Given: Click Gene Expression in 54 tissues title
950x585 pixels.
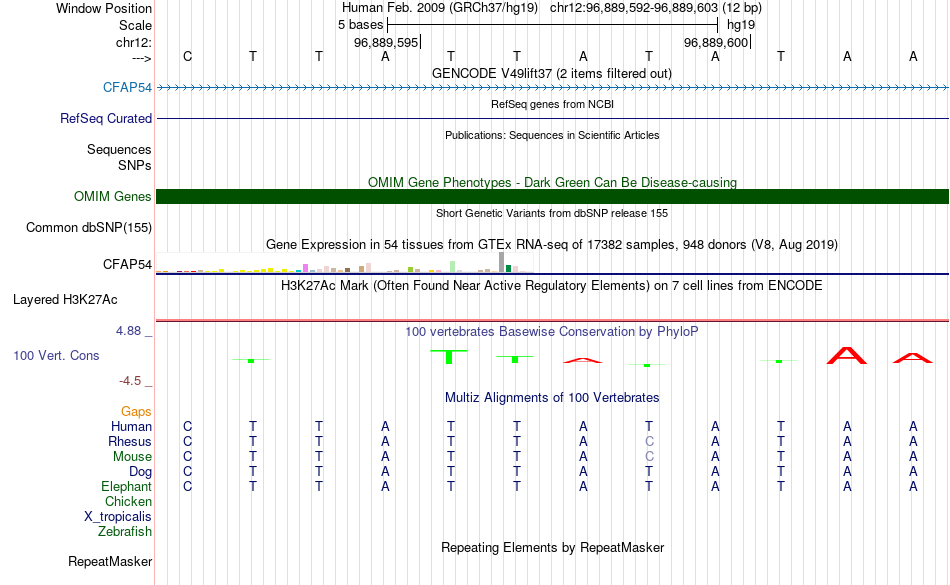Looking at the screenshot, I should pos(552,245).
